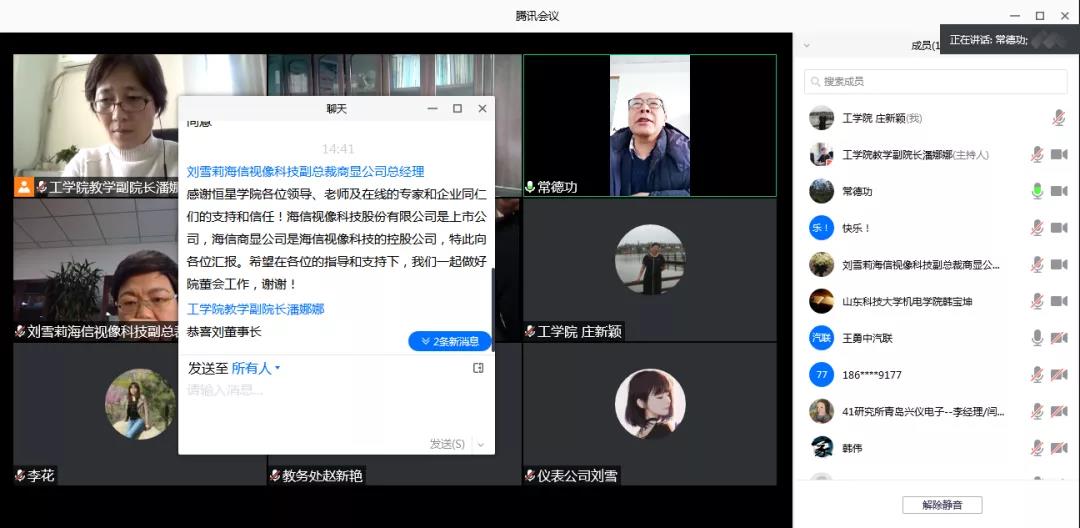Jump to the 2条新消息 new messages
1080x528 pixels.
click(450, 342)
